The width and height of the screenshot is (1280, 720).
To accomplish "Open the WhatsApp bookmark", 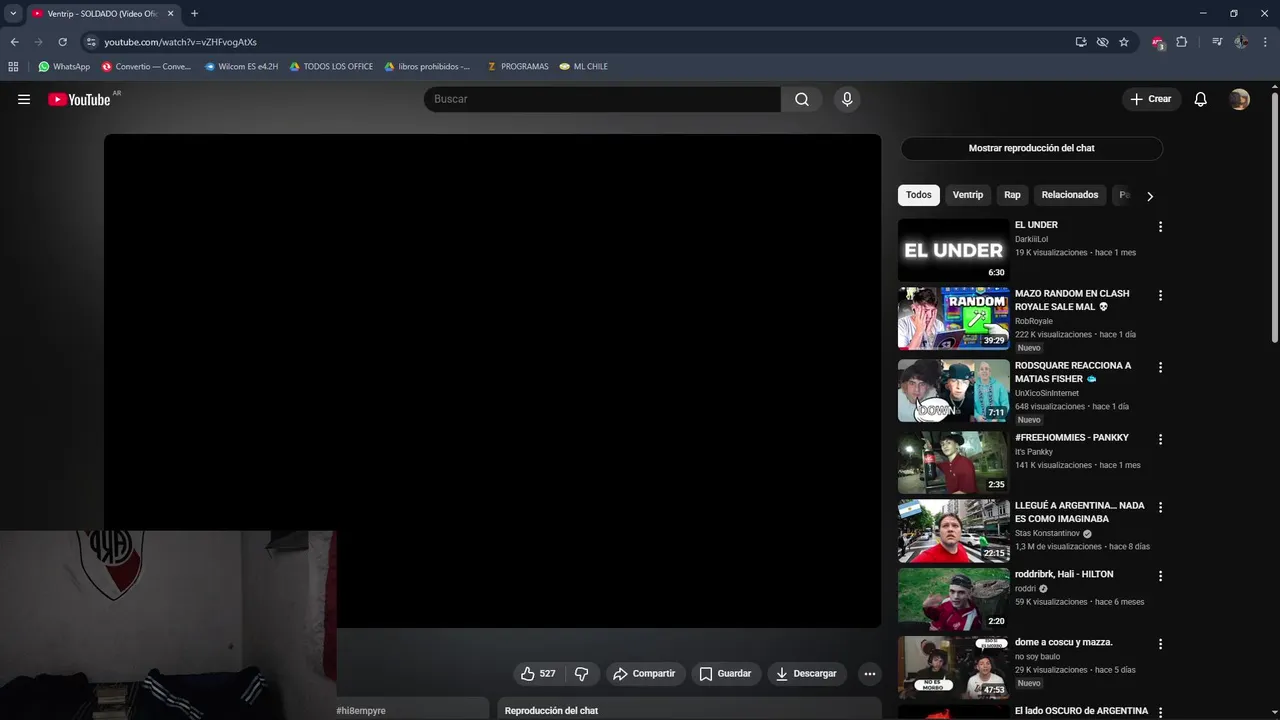I will click(x=64, y=67).
